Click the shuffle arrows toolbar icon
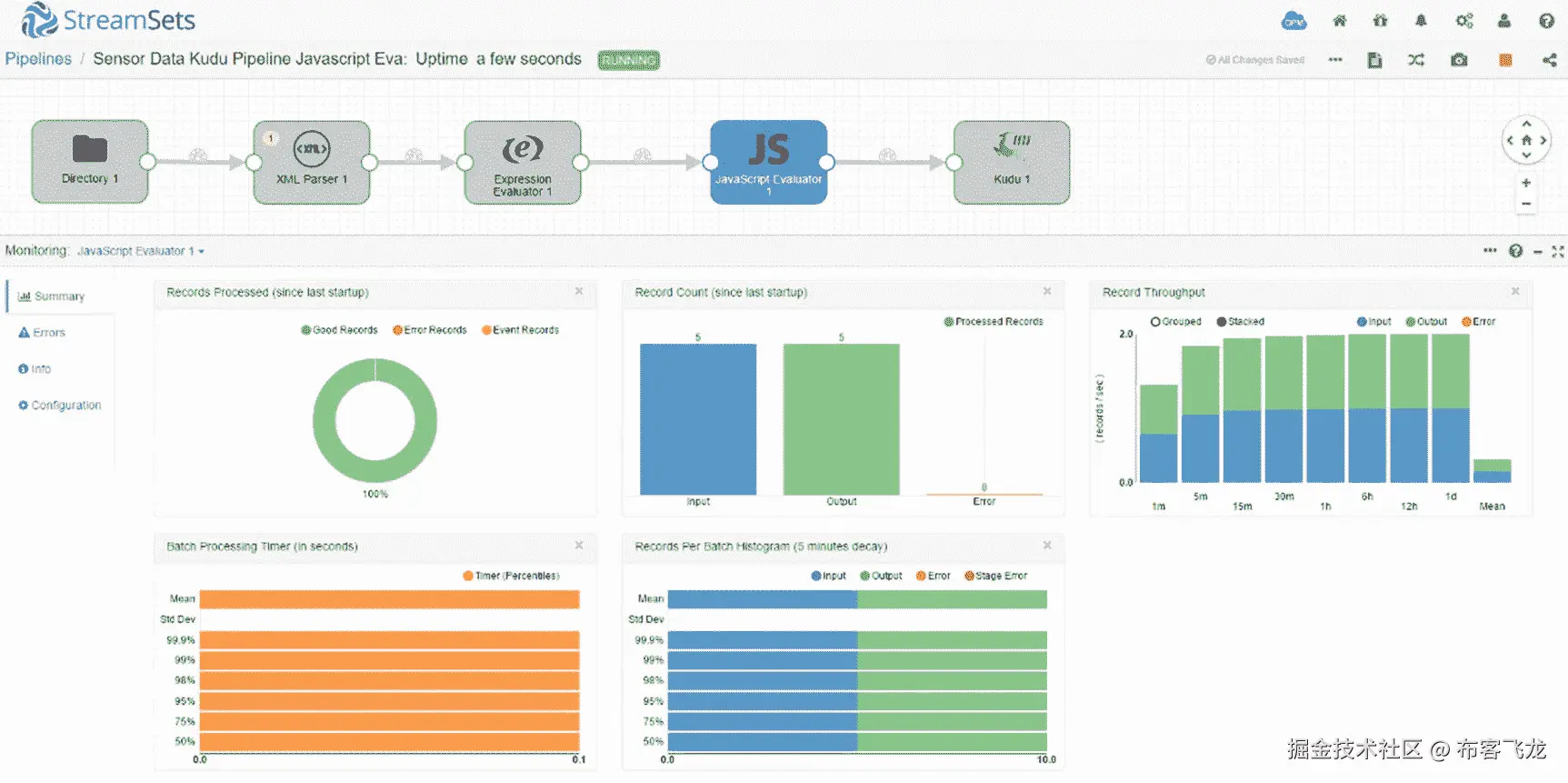Screen dimensions: 1568x783 pos(1416,60)
